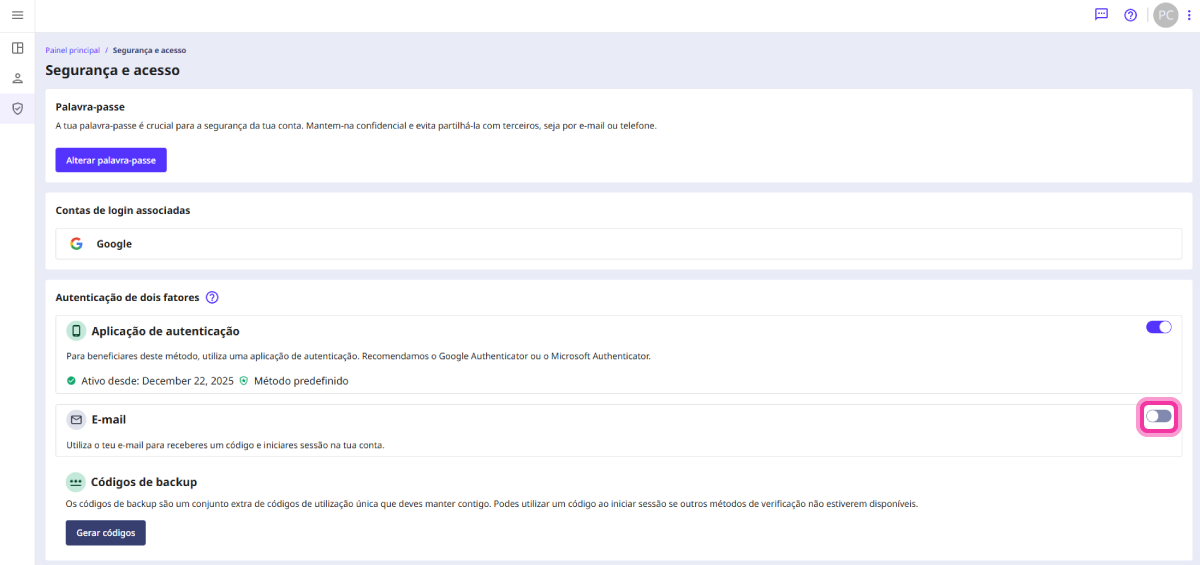
Task: Click Autenticação de dois fatores heading
Action: (127, 297)
